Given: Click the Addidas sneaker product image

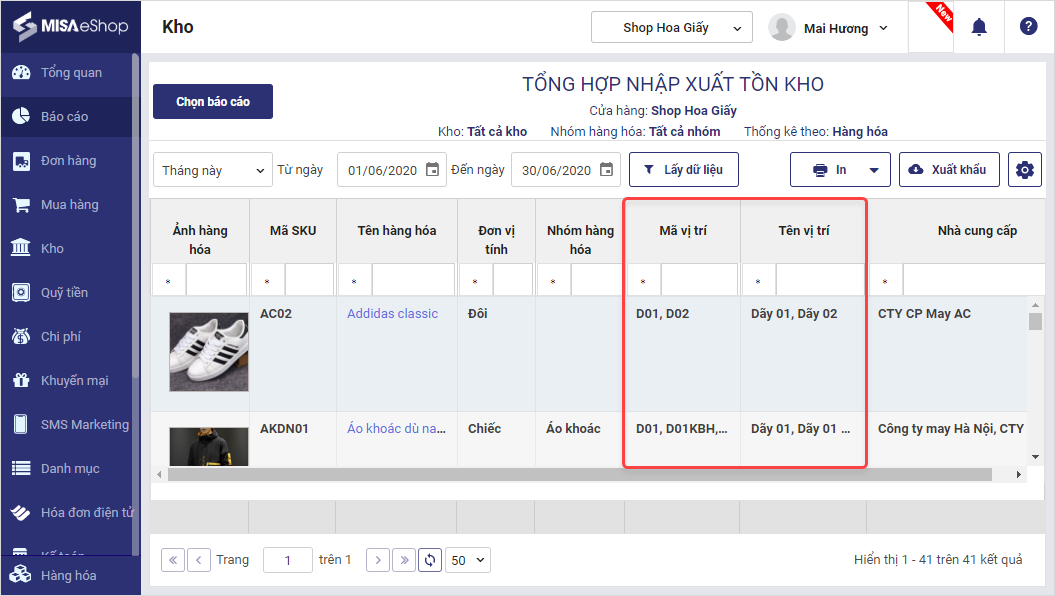Looking at the screenshot, I should click(x=209, y=352).
